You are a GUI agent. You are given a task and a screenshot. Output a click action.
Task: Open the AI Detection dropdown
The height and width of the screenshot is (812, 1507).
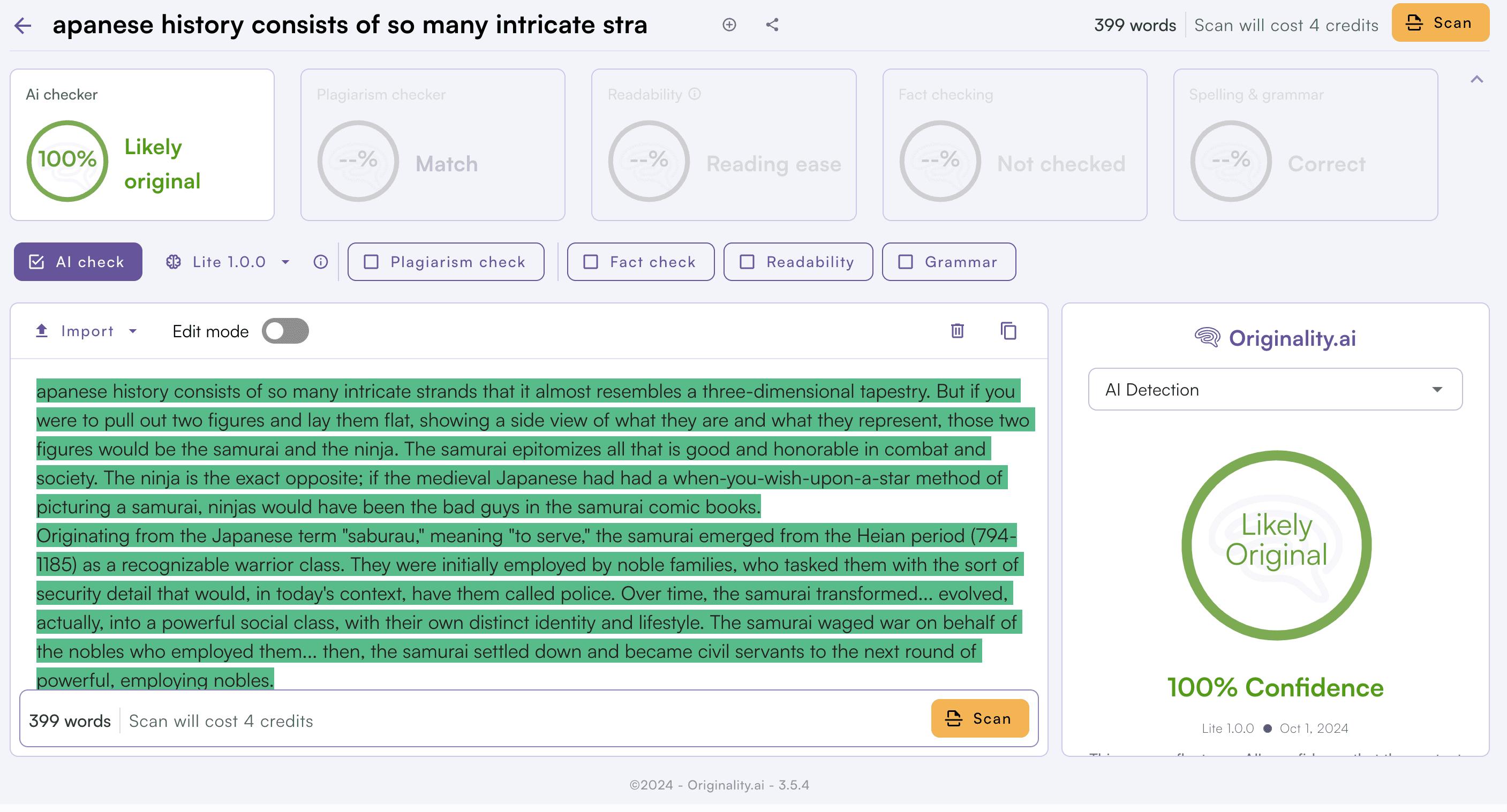1275,389
